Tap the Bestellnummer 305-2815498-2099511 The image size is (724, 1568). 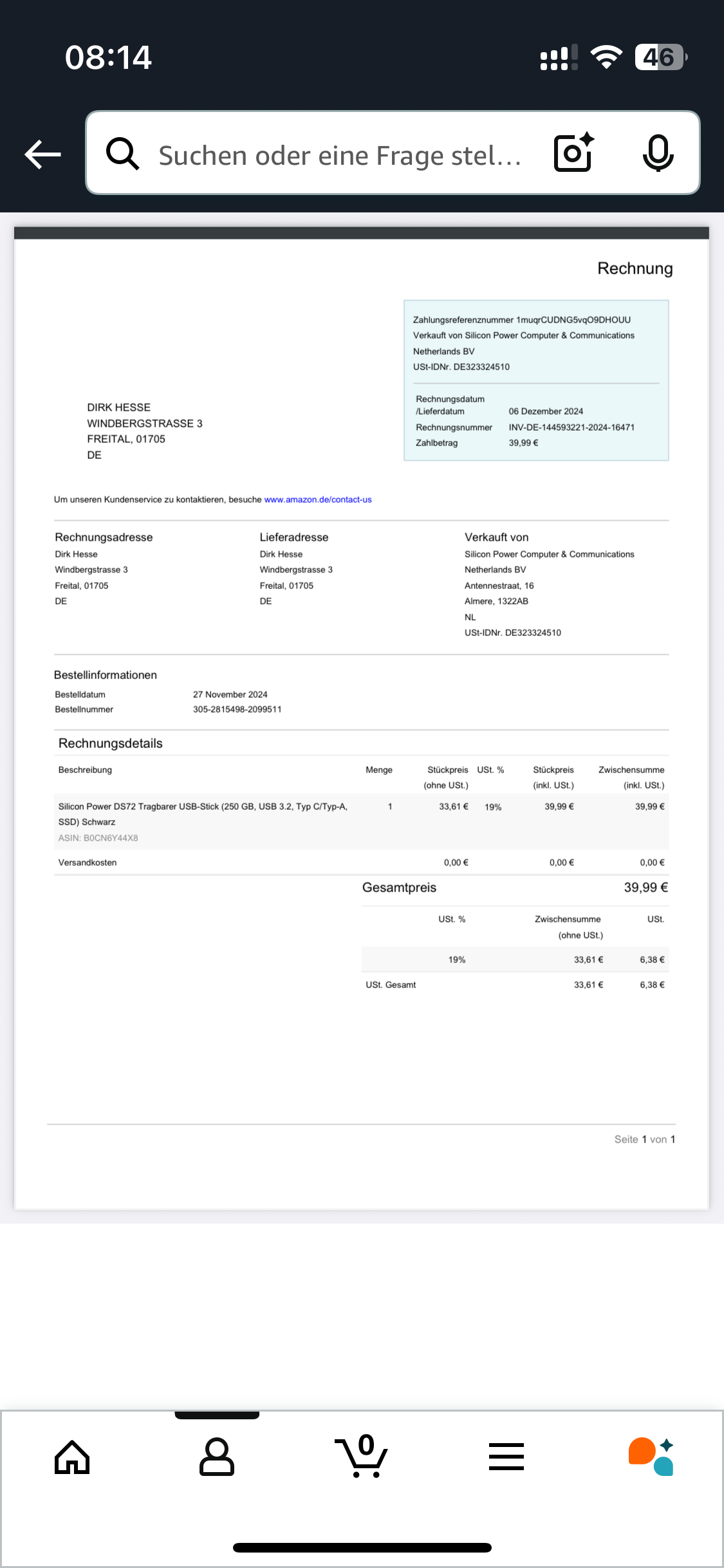pyautogui.click(x=237, y=709)
